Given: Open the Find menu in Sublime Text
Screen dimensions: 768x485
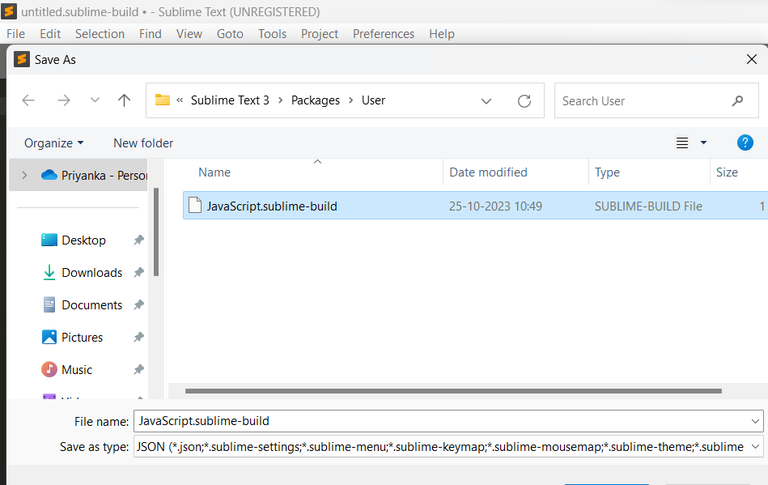Looking at the screenshot, I should click(x=150, y=34).
